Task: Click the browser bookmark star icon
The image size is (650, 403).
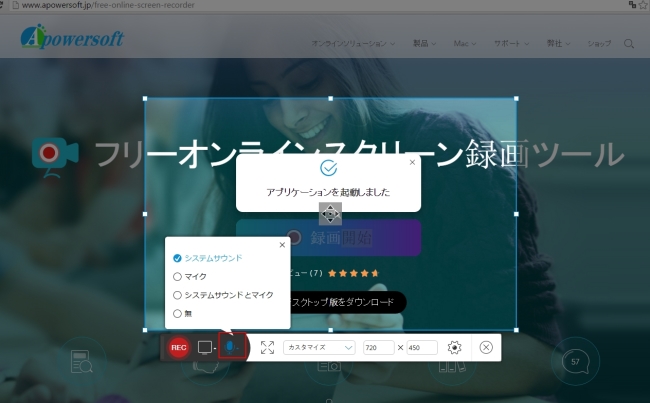Action: point(644,5)
